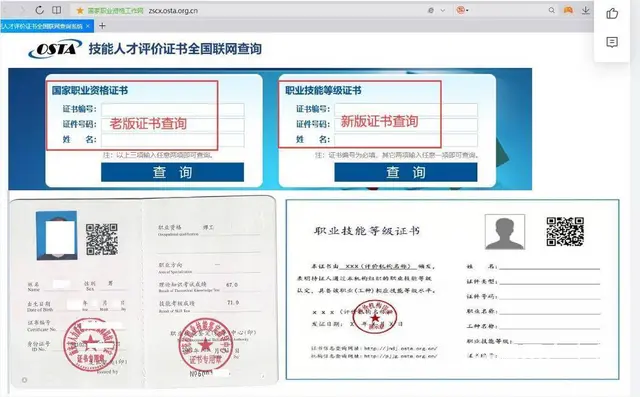The width and height of the screenshot is (640, 397).
Task: Click the 技能人才评价证书全国联网查询 page title
Action: [x=175, y=49]
